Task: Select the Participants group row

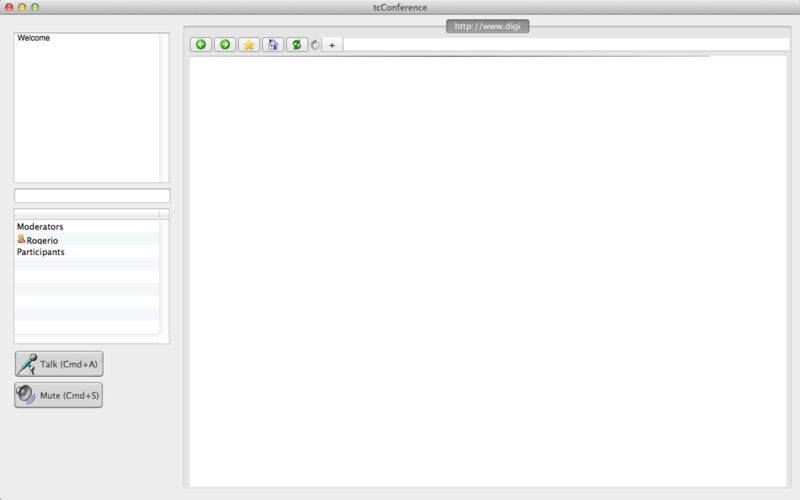Action: [41, 252]
